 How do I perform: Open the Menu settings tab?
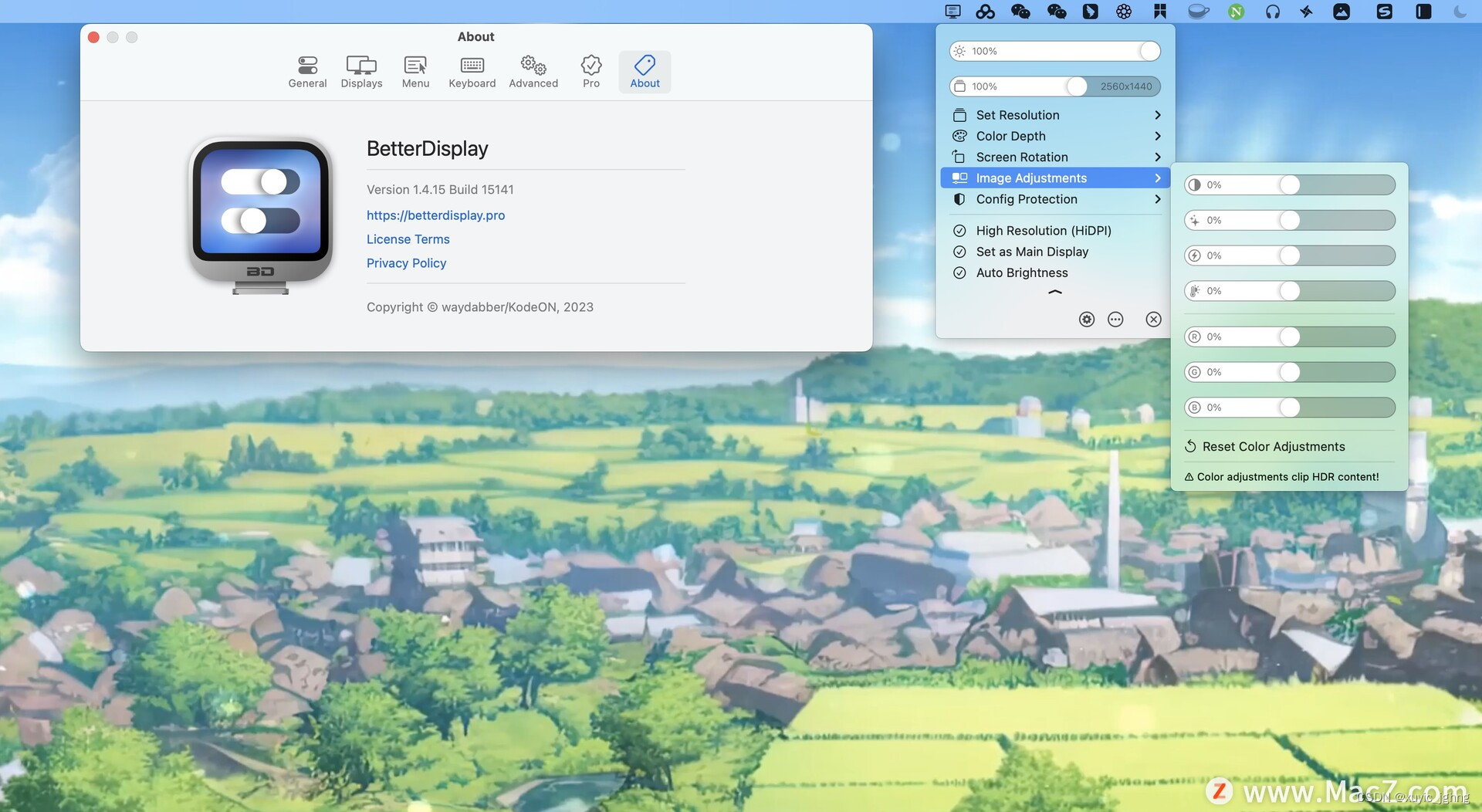[x=415, y=72]
